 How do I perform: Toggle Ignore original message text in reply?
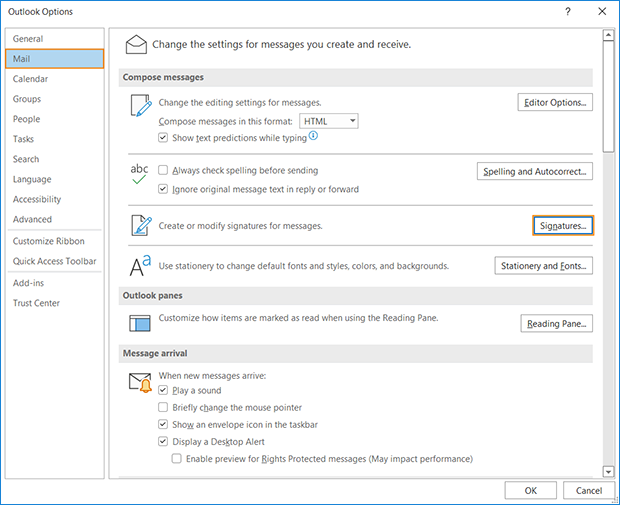[163, 189]
